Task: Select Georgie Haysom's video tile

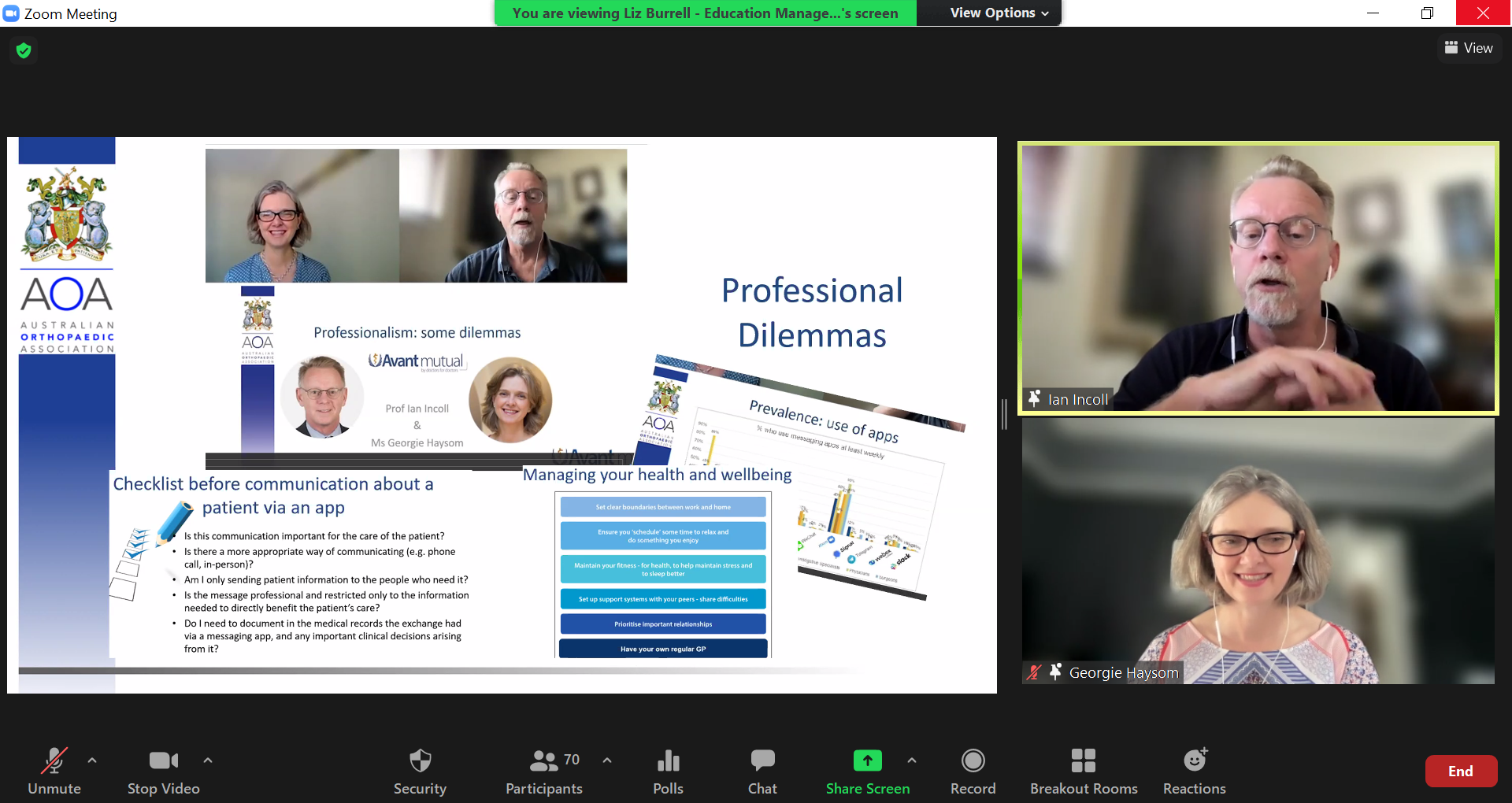Action: [x=1258, y=551]
